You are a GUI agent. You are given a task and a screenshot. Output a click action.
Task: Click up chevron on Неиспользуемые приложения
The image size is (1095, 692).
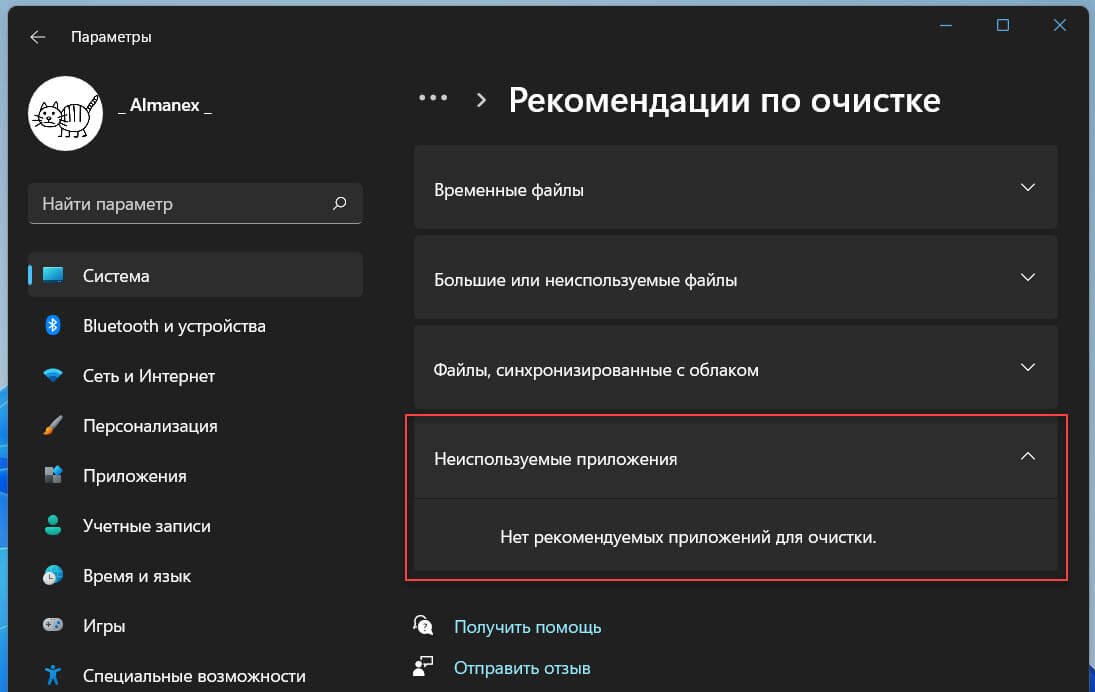tap(1027, 456)
